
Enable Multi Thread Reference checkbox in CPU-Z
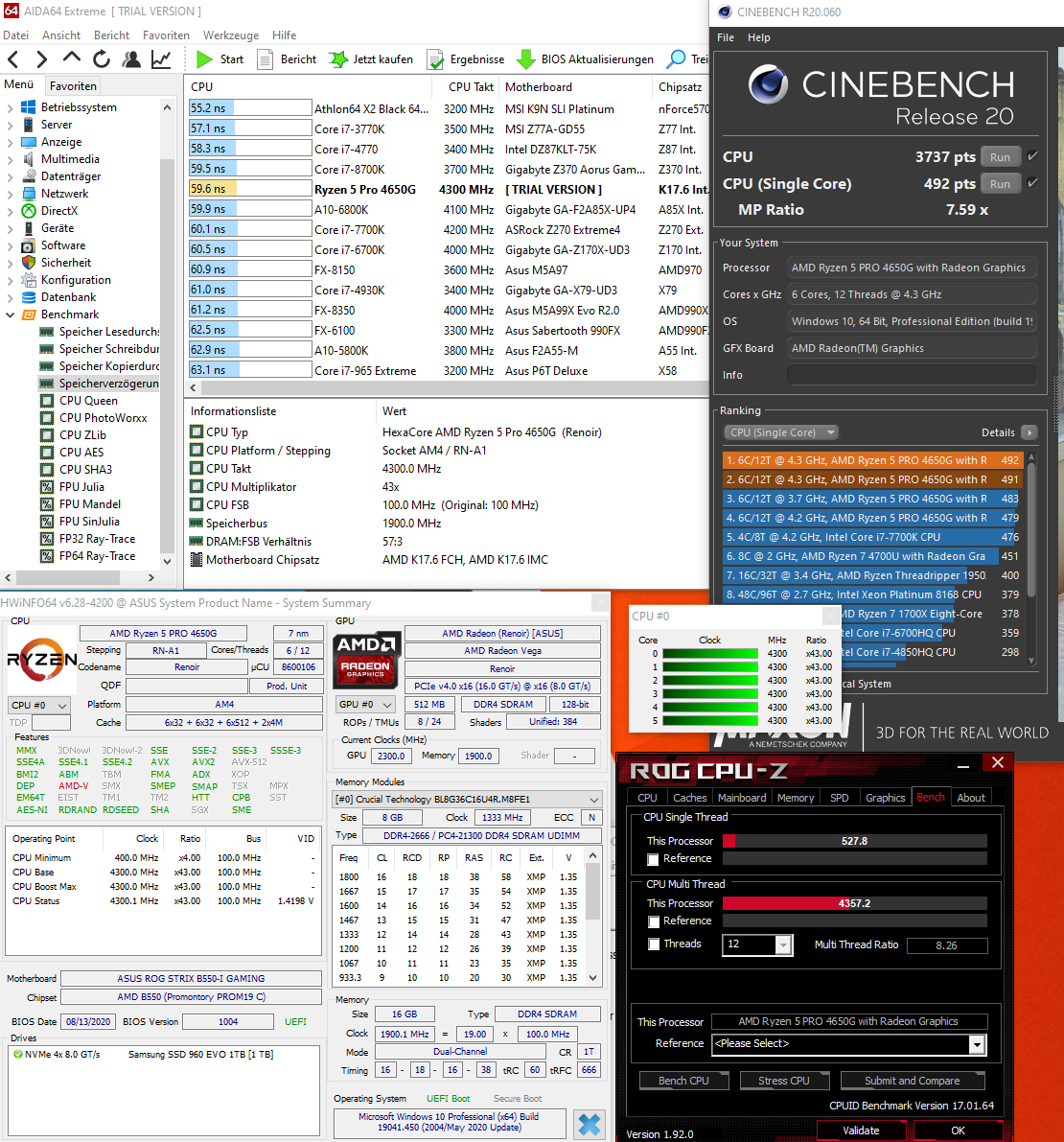pyautogui.click(x=653, y=922)
